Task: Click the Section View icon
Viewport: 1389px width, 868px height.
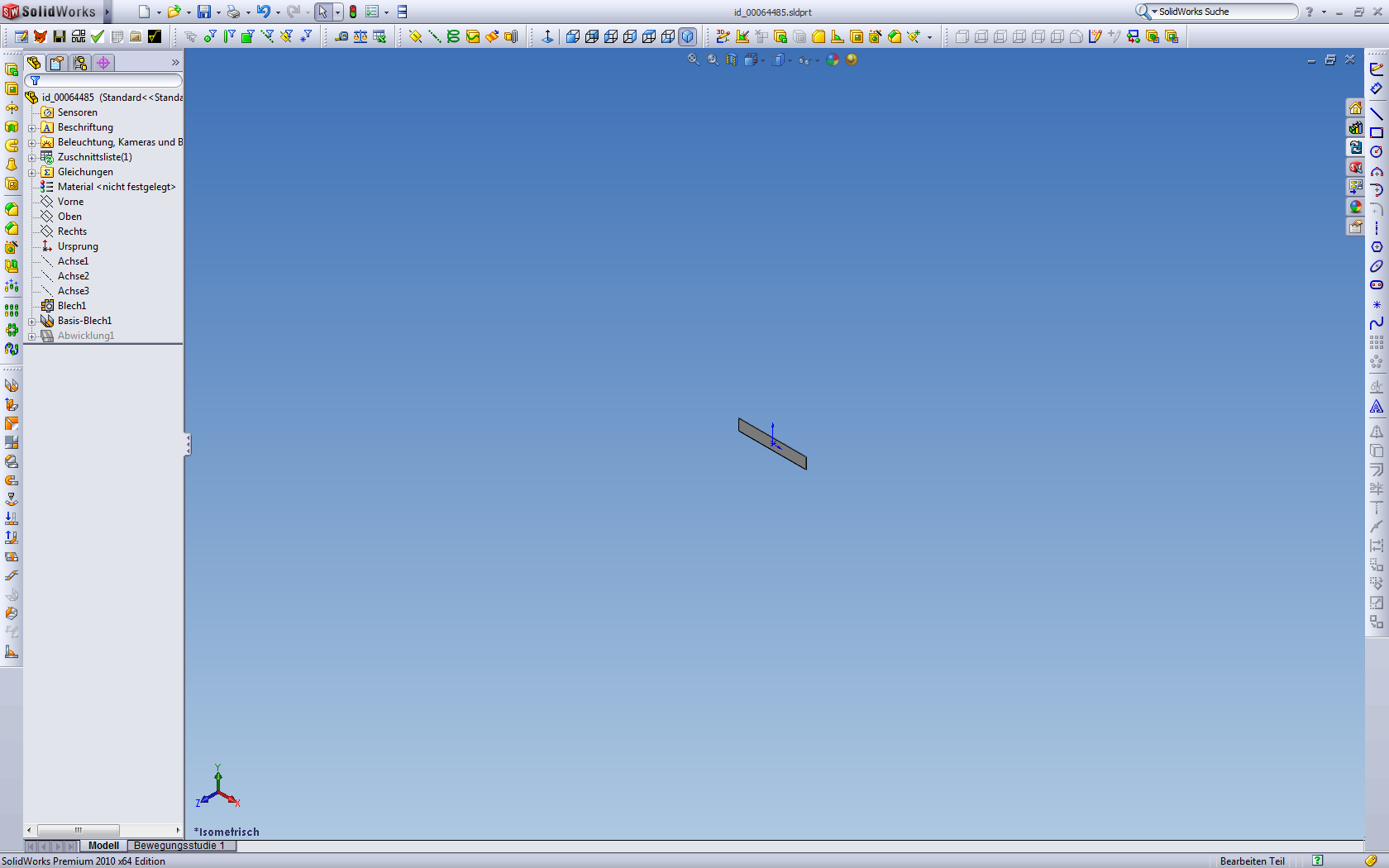Action: (x=732, y=60)
